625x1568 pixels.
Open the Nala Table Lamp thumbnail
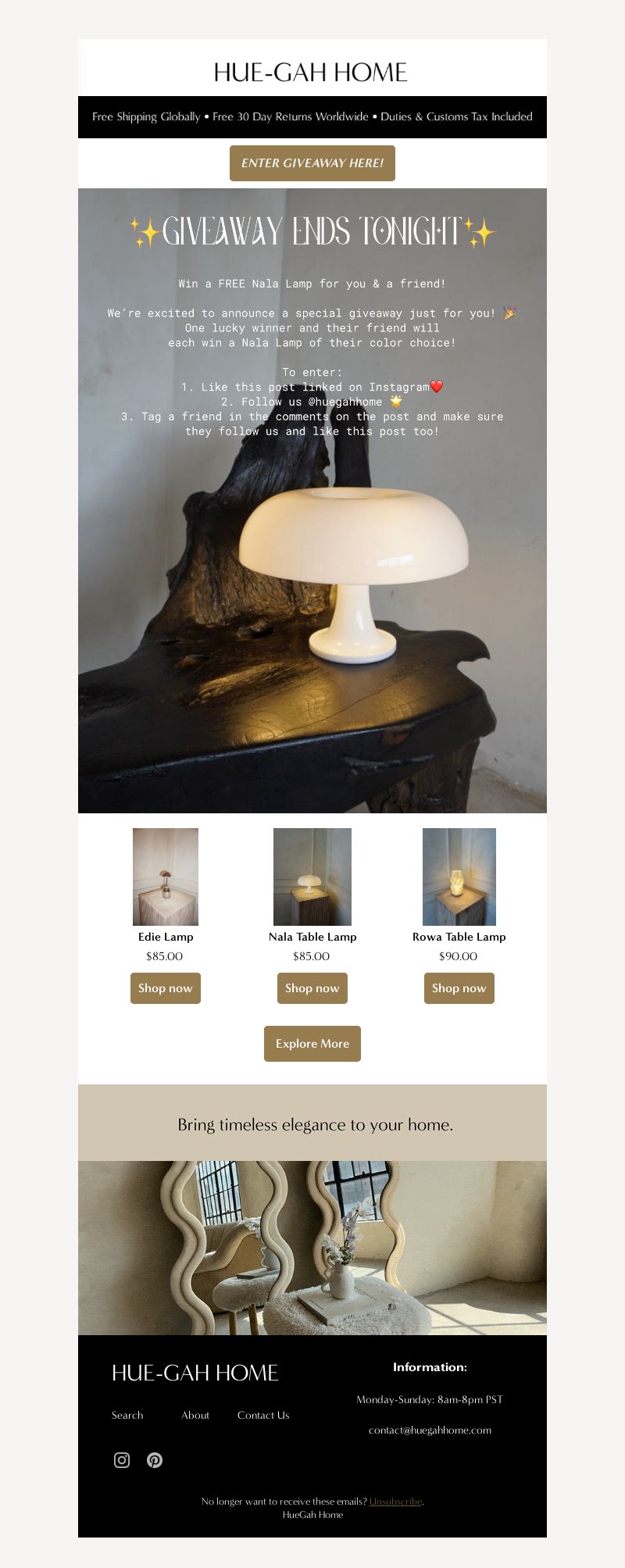[312, 877]
